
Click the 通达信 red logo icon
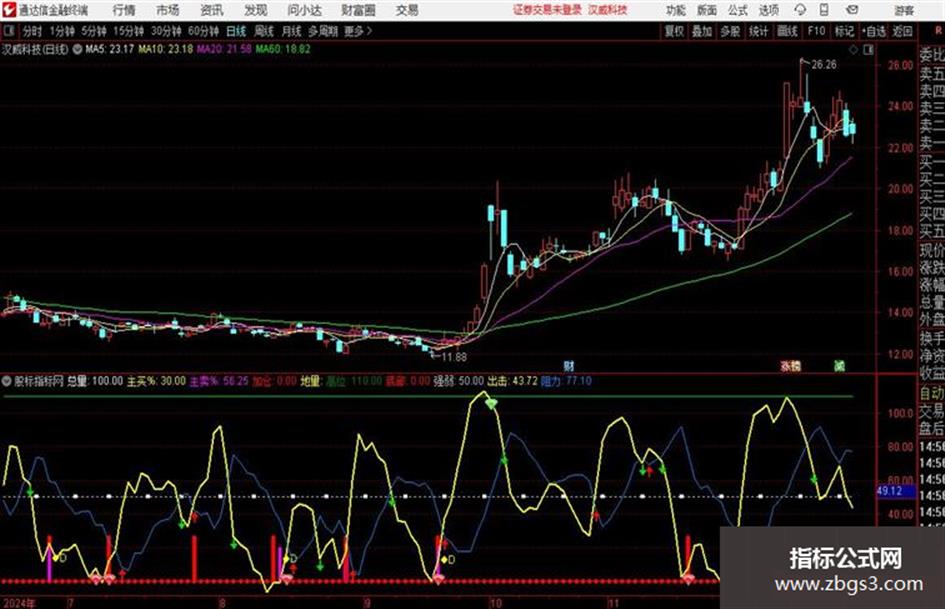tap(9, 10)
